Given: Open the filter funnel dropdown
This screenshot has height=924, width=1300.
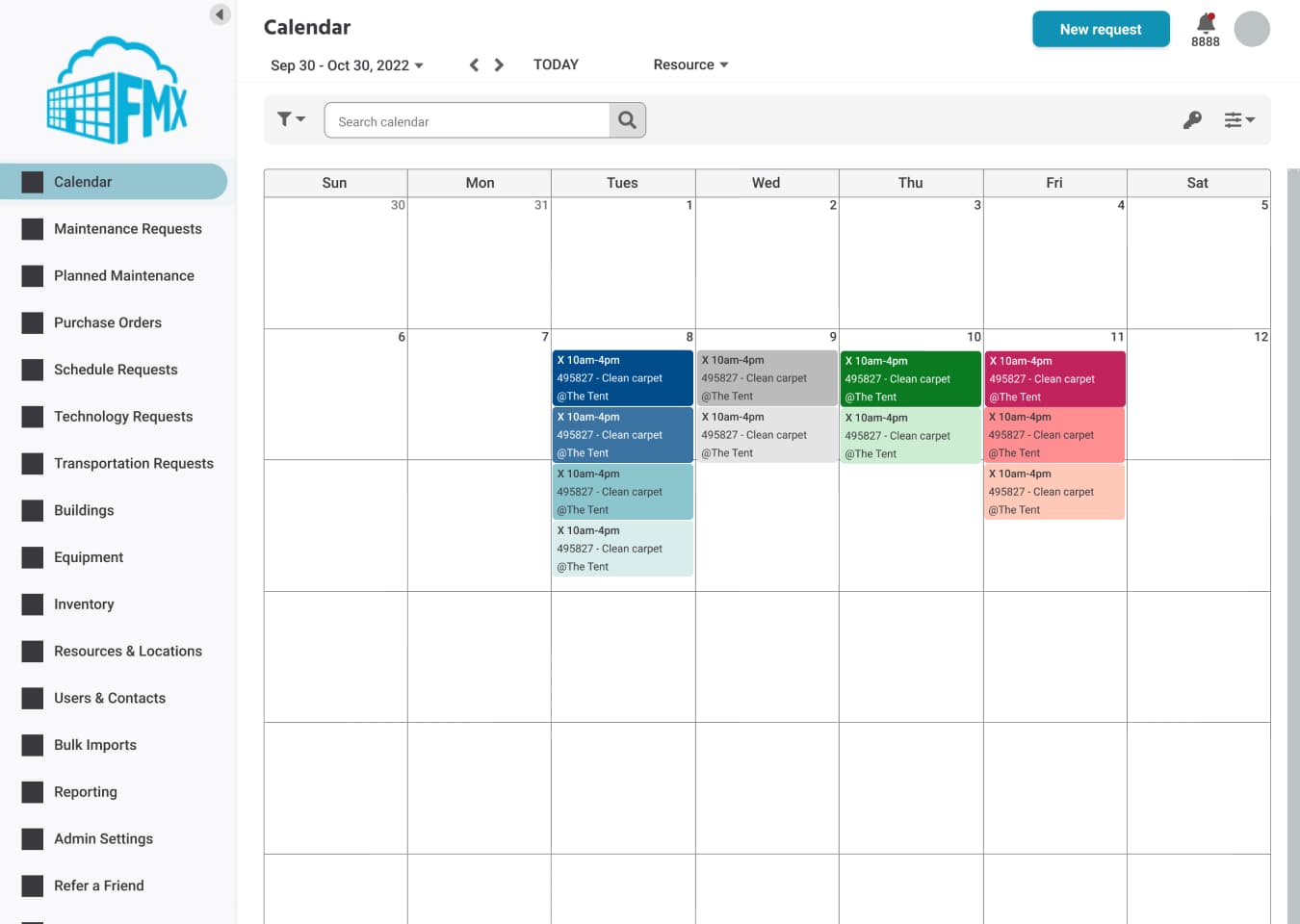Looking at the screenshot, I should click(x=291, y=119).
